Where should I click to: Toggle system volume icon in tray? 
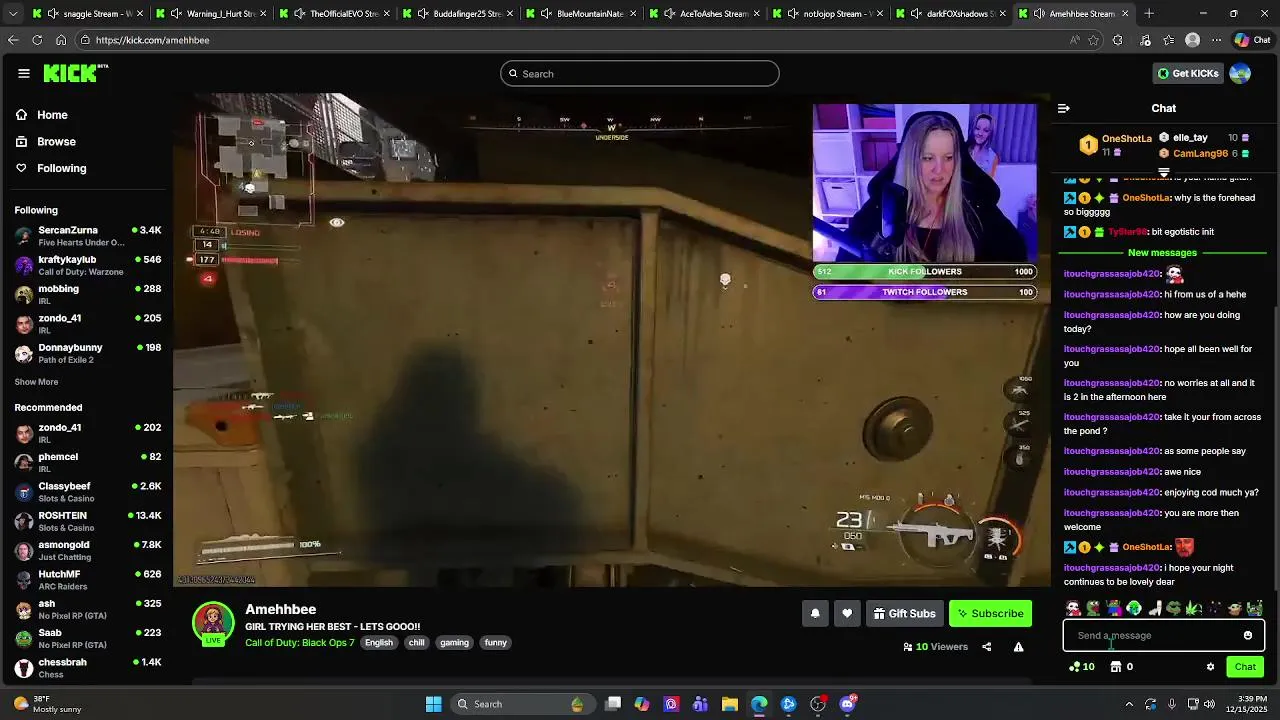pos(1210,704)
